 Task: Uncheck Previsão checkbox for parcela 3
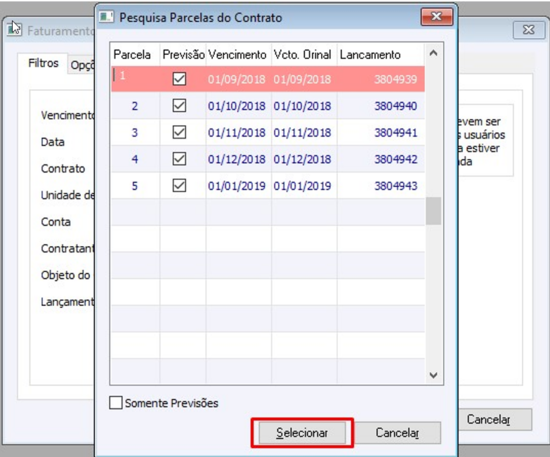pos(179,132)
